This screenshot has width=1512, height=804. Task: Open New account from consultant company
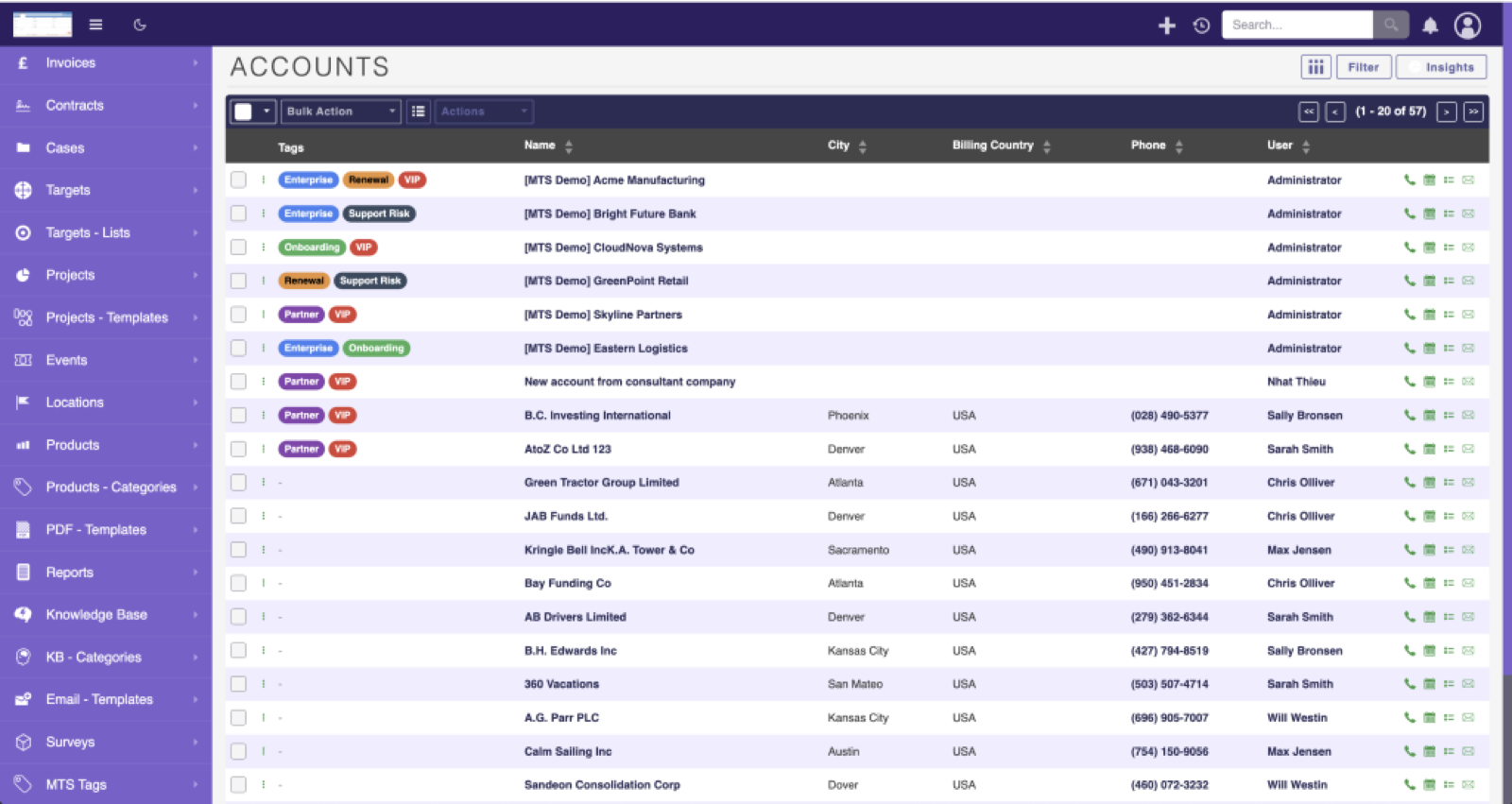click(629, 382)
